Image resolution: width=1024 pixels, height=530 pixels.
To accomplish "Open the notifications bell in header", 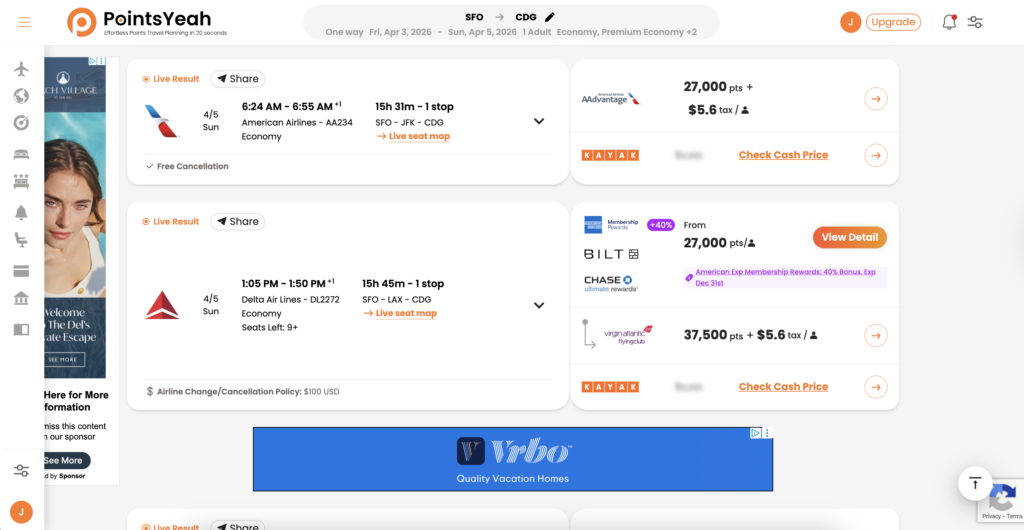I will [x=950, y=22].
